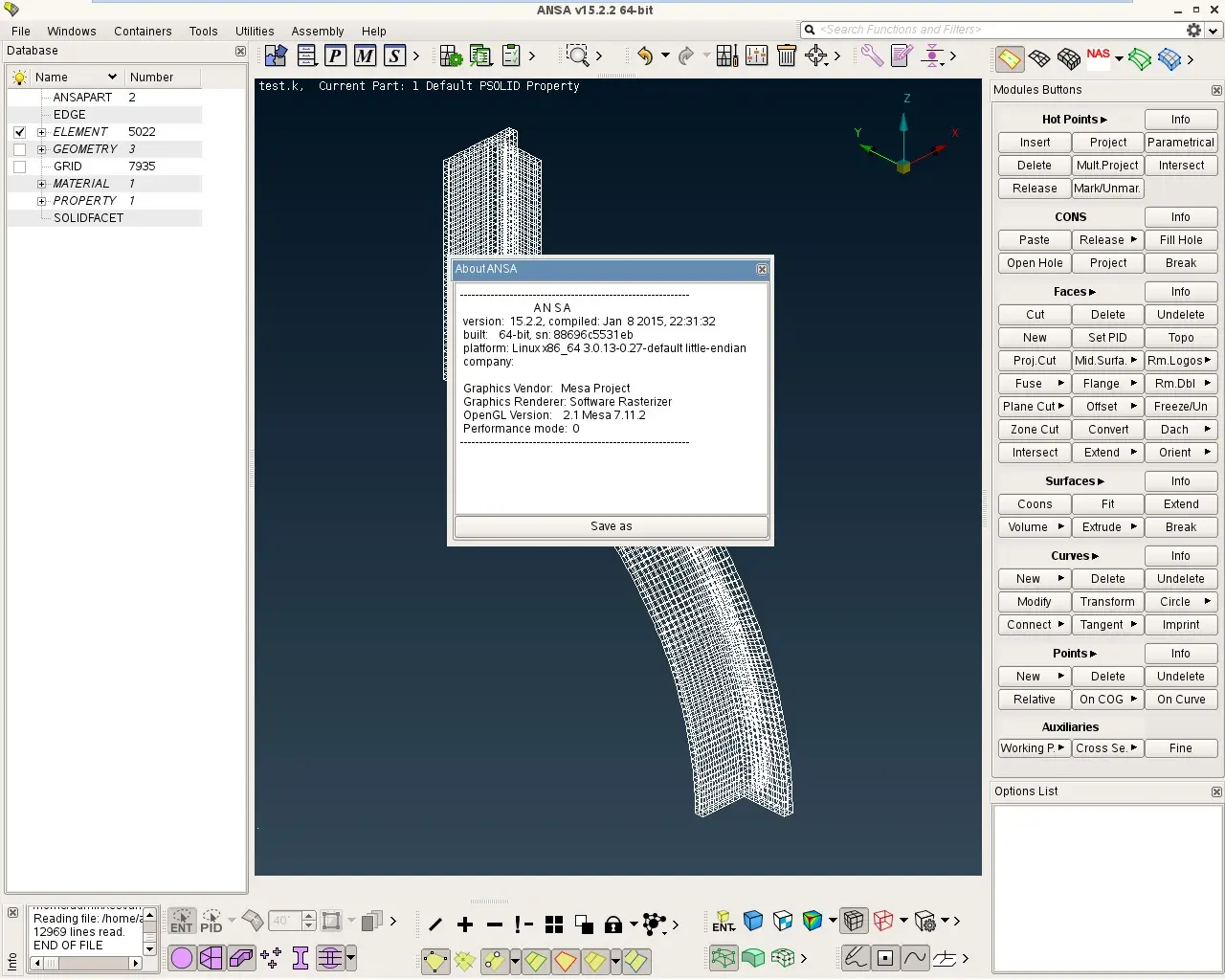Viewport: 1225px width, 980px height.
Task: Click the freehand pen sketch icon
Action: point(856,957)
